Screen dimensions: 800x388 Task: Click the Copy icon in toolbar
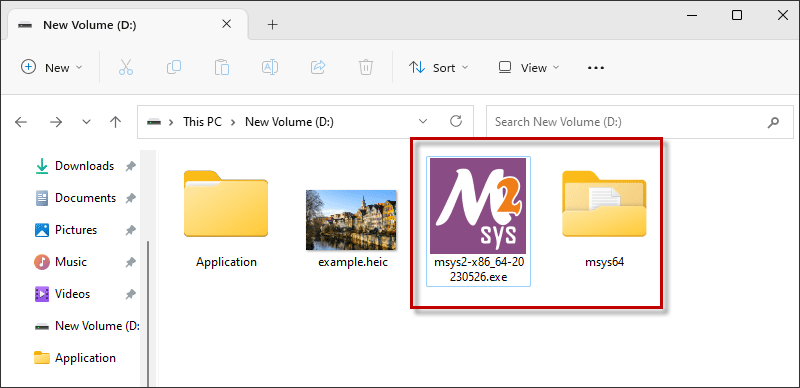pyautogui.click(x=174, y=67)
